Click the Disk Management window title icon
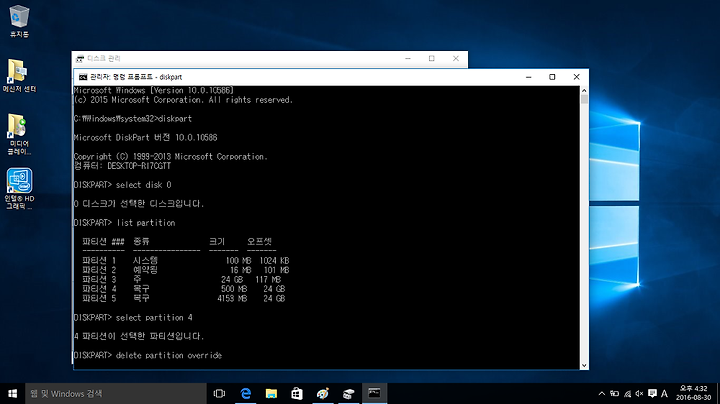 coord(80,59)
